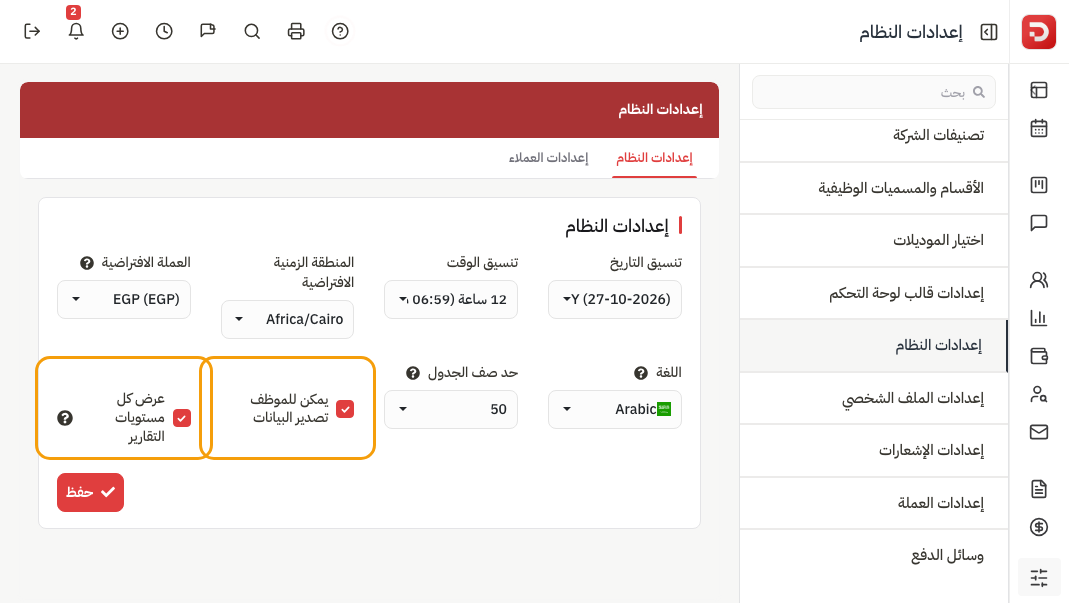Open the document file icon in rail
The image size is (1069, 603).
point(1038,489)
